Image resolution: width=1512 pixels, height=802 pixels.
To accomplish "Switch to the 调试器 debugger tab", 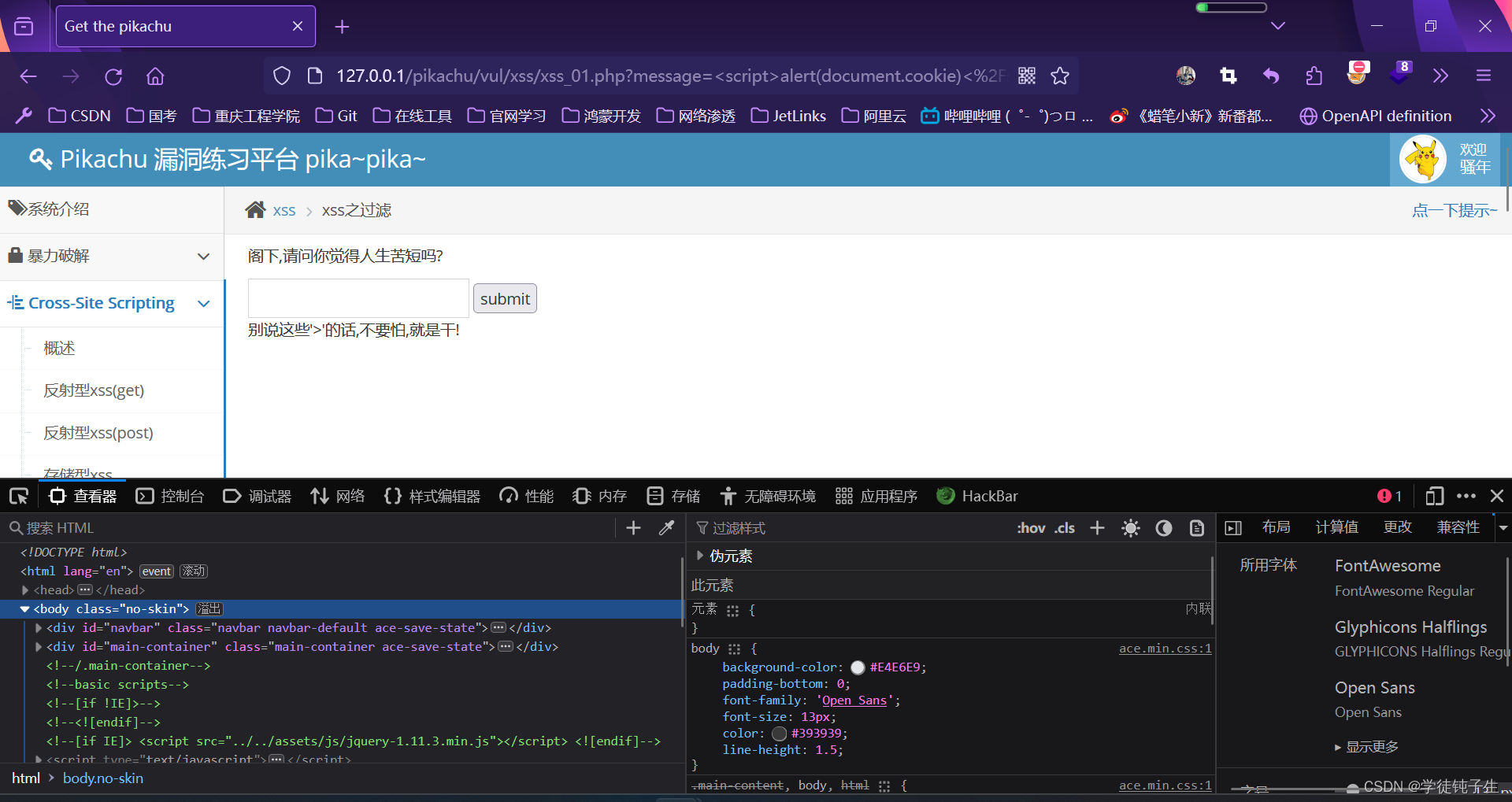I will tap(258, 496).
